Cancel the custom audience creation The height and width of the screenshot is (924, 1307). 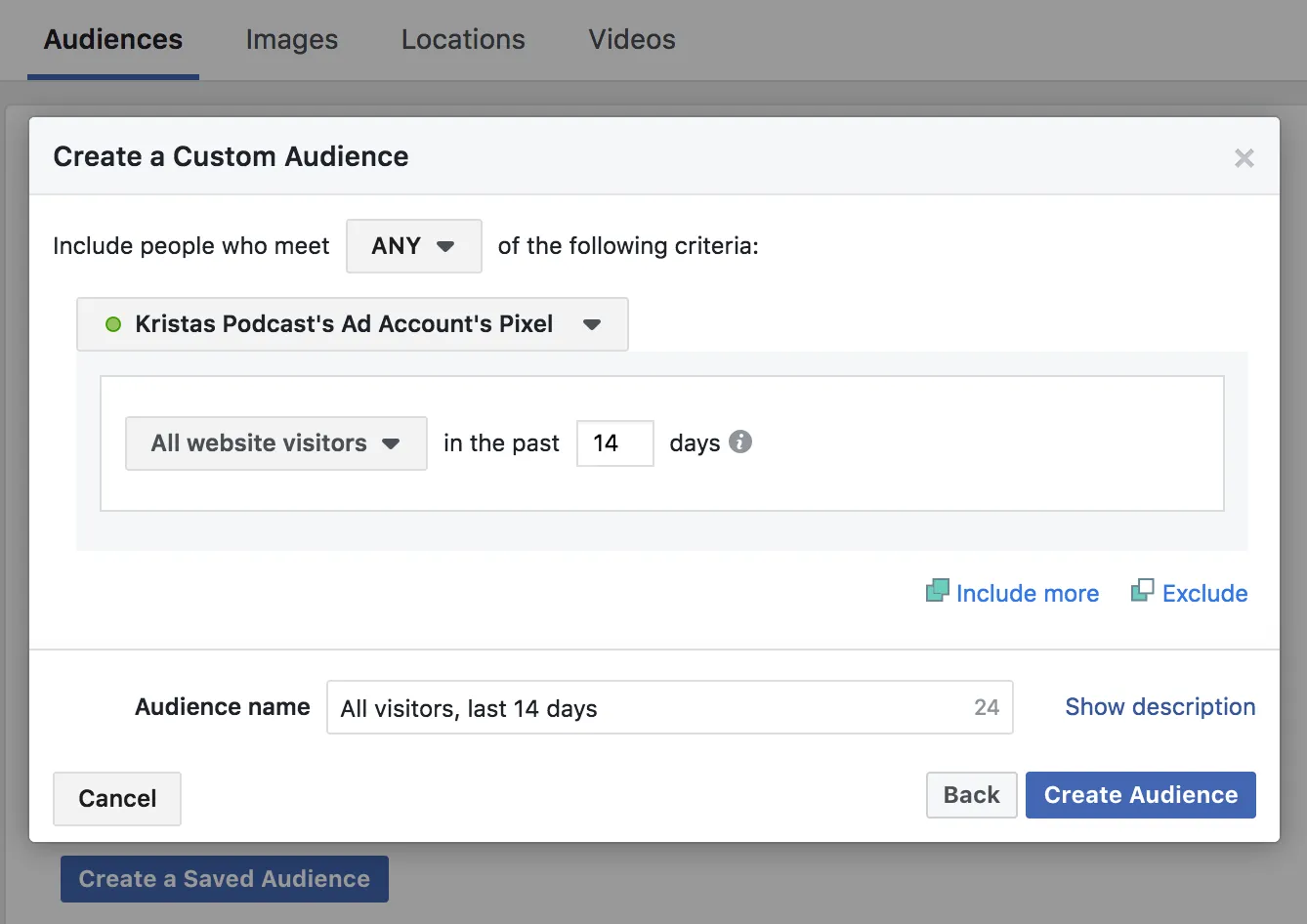(x=117, y=799)
